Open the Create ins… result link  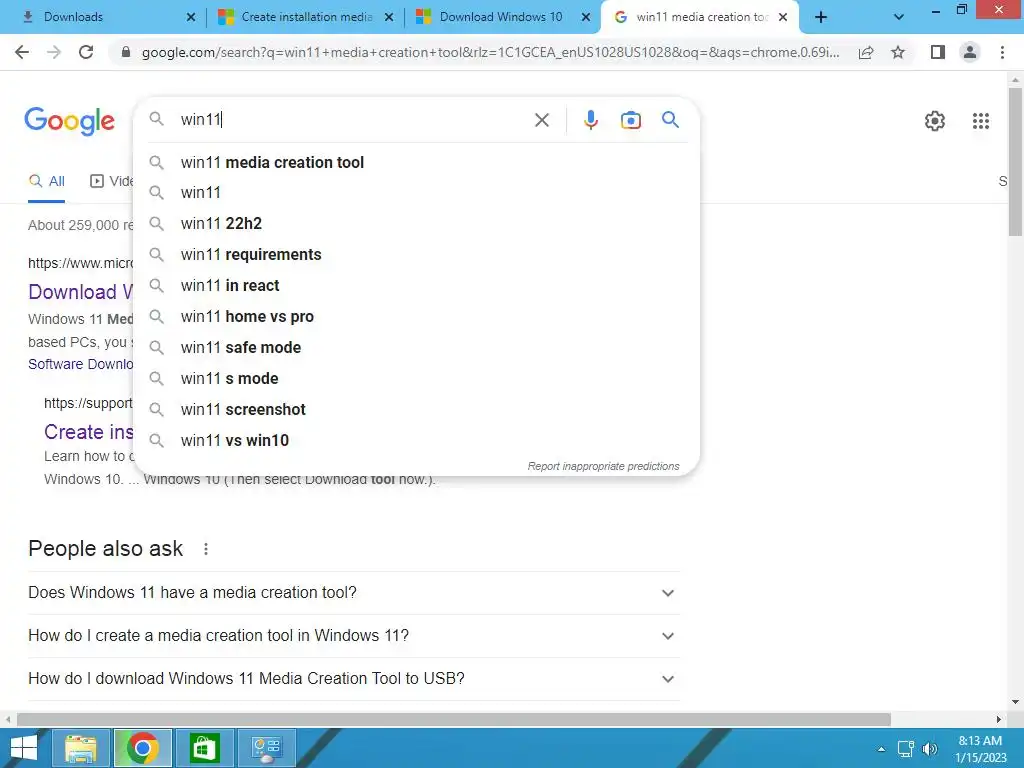click(x=88, y=432)
